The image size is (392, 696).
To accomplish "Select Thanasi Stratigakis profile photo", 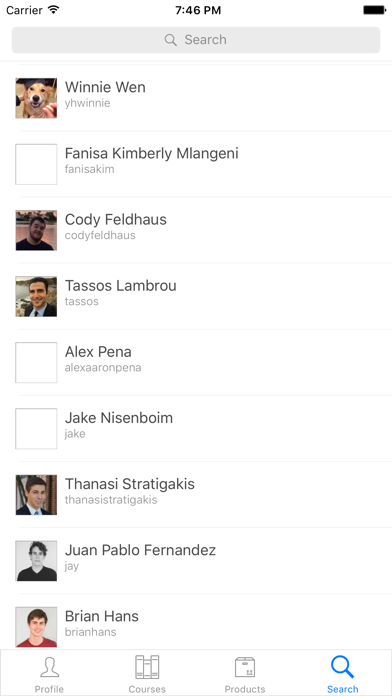I will coord(36,495).
